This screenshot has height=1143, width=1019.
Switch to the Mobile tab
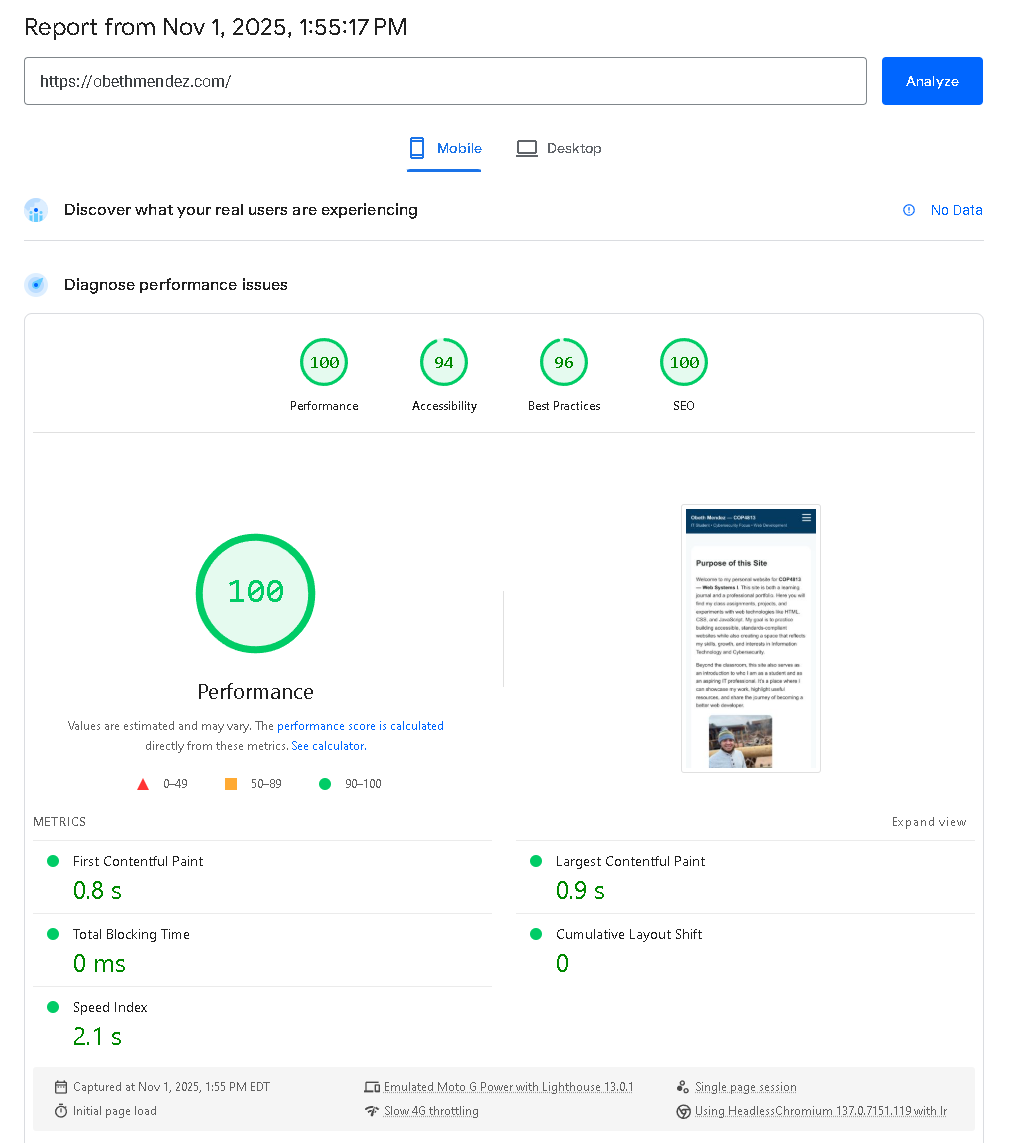pyautogui.click(x=445, y=149)
